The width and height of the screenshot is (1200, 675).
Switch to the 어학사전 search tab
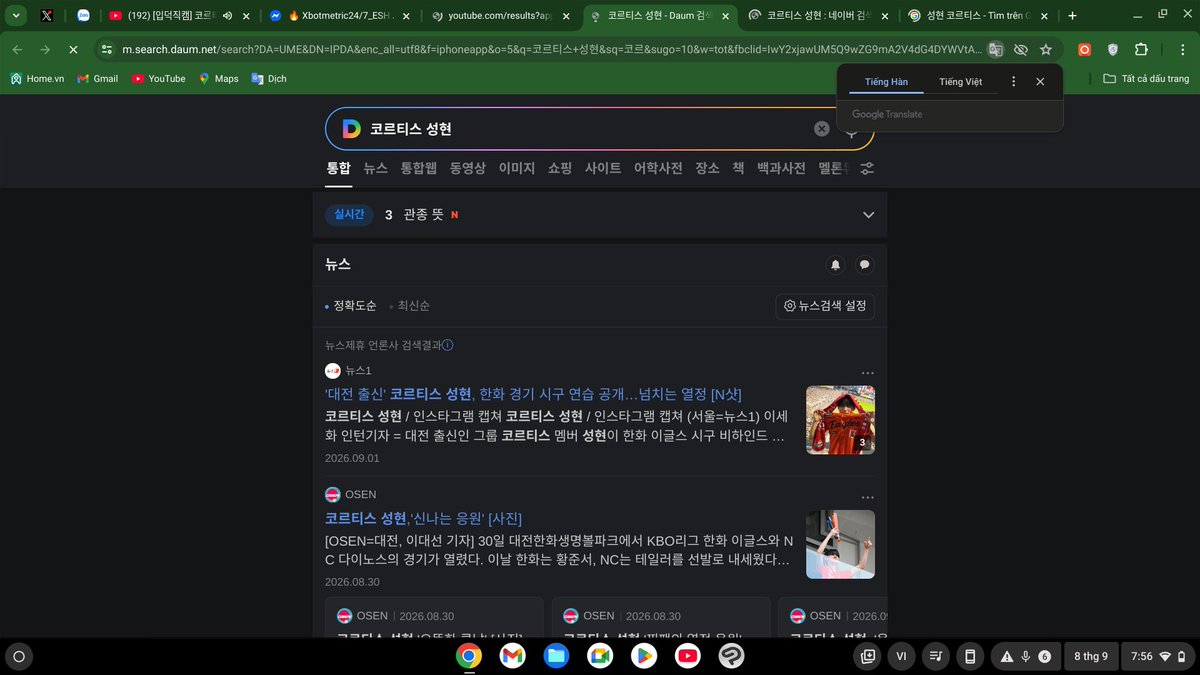point(658,168)
